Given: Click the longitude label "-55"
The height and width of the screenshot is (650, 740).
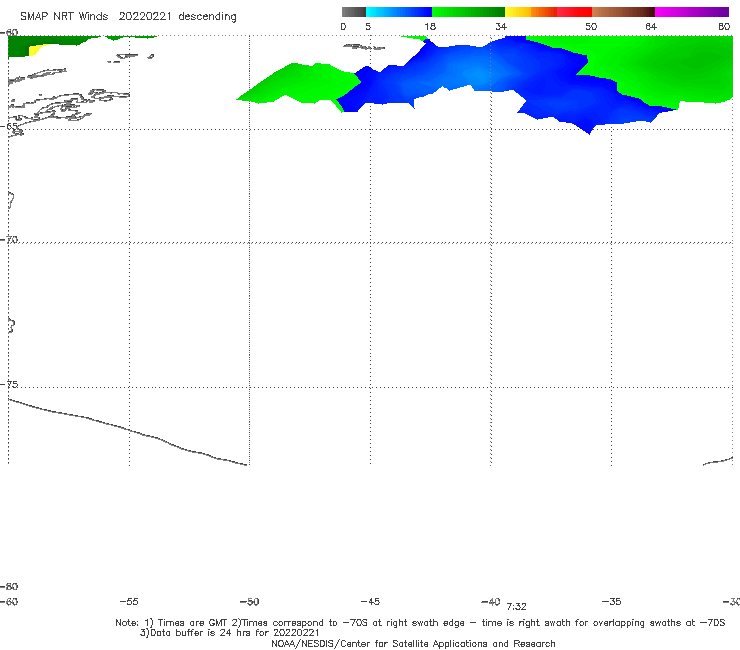Looking at the screenshot, I should pos(129,602).
